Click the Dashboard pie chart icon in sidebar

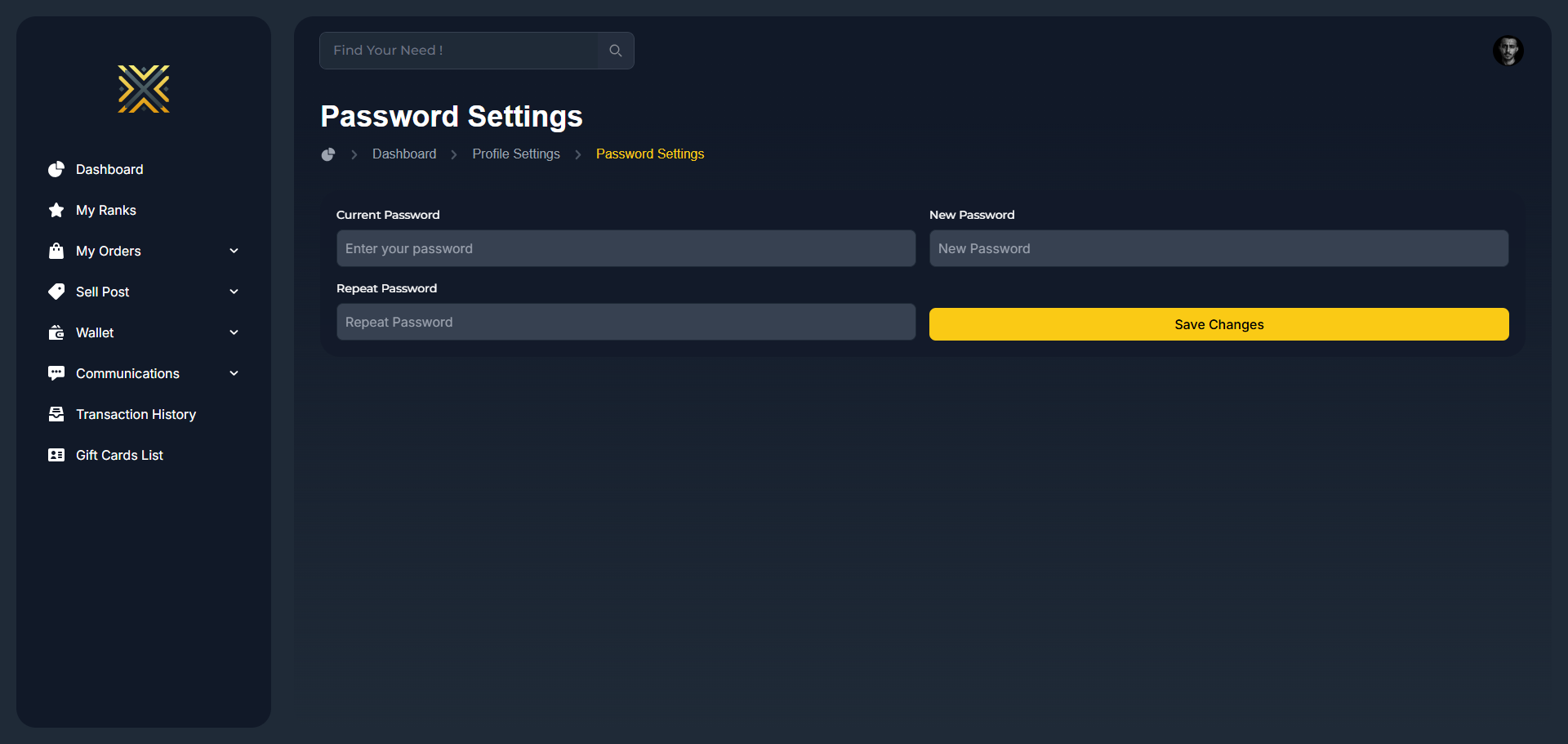pos(56,169)
